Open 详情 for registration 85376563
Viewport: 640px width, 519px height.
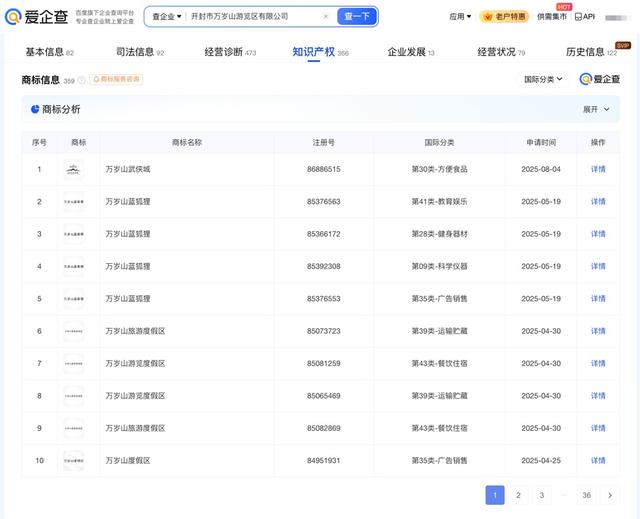[x=598, y=202]
